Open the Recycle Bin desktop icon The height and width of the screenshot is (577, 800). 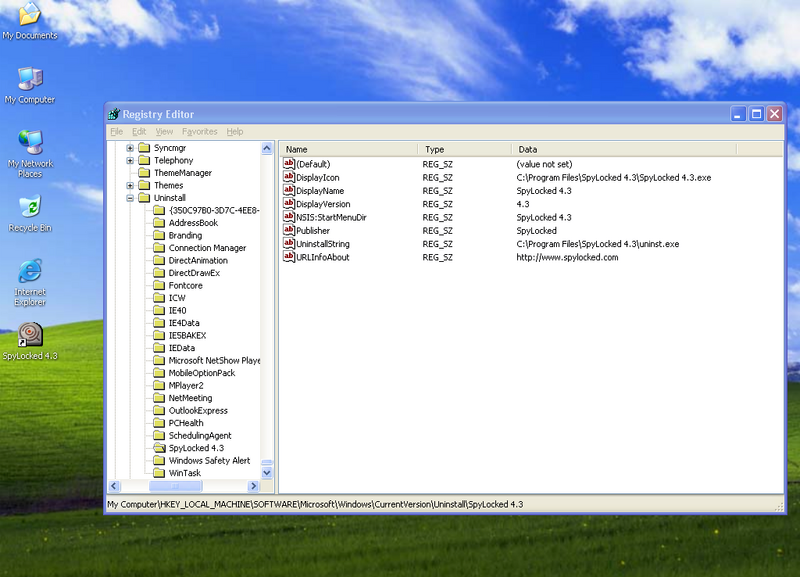point(30,213)
